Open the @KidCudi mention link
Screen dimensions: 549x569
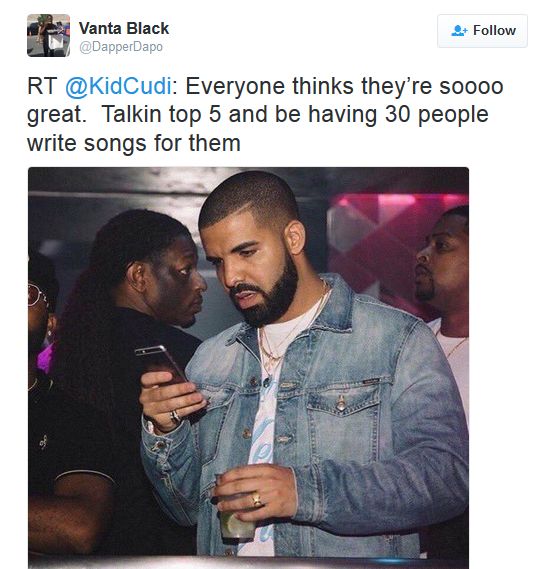click(x=118, y=86)
